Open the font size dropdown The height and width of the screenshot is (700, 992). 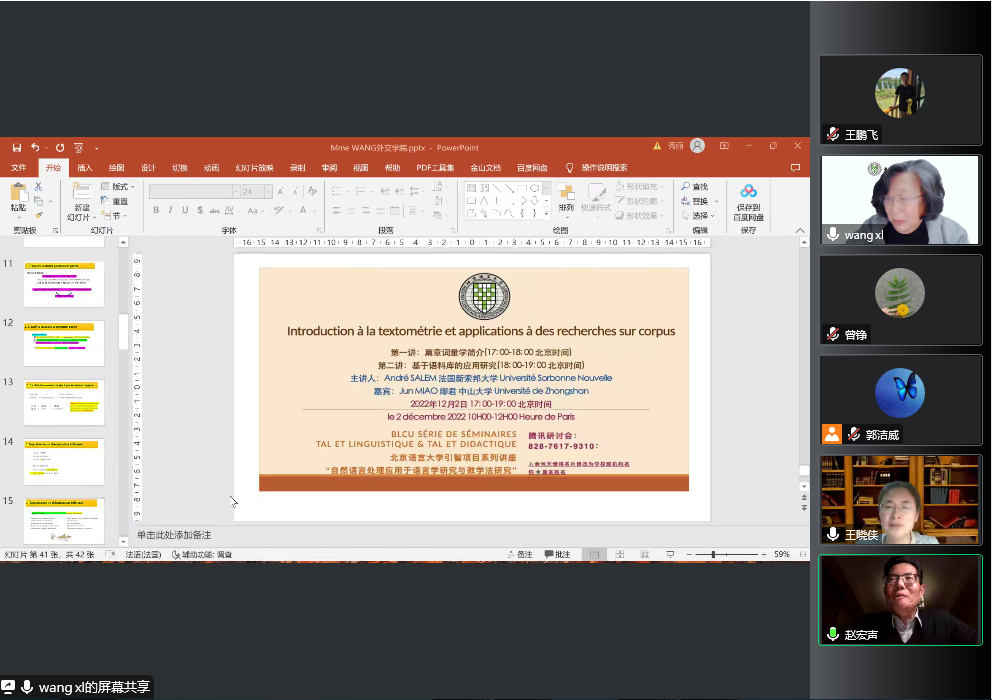pos(267,191)
